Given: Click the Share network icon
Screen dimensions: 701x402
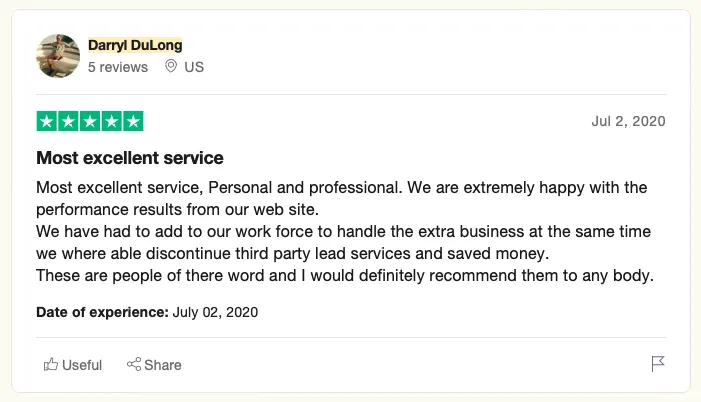Looking at the screenshot, I should 133,365.
